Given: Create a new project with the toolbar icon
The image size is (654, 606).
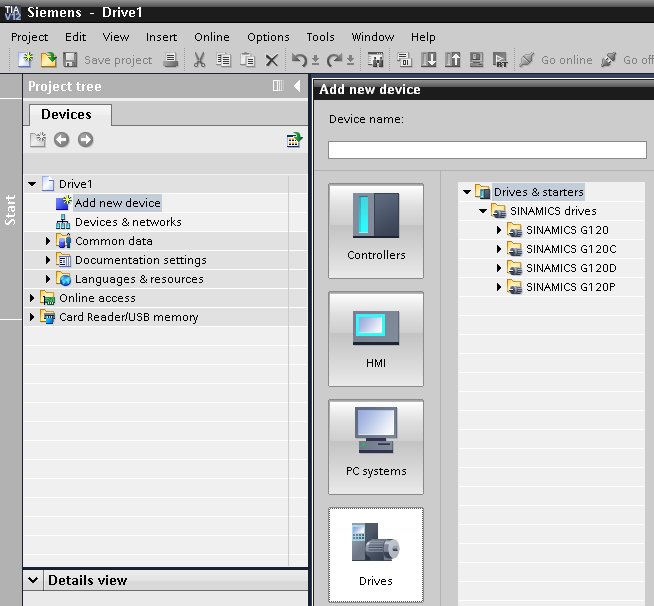Looking at the screenshot, I should tap(25, 60).
